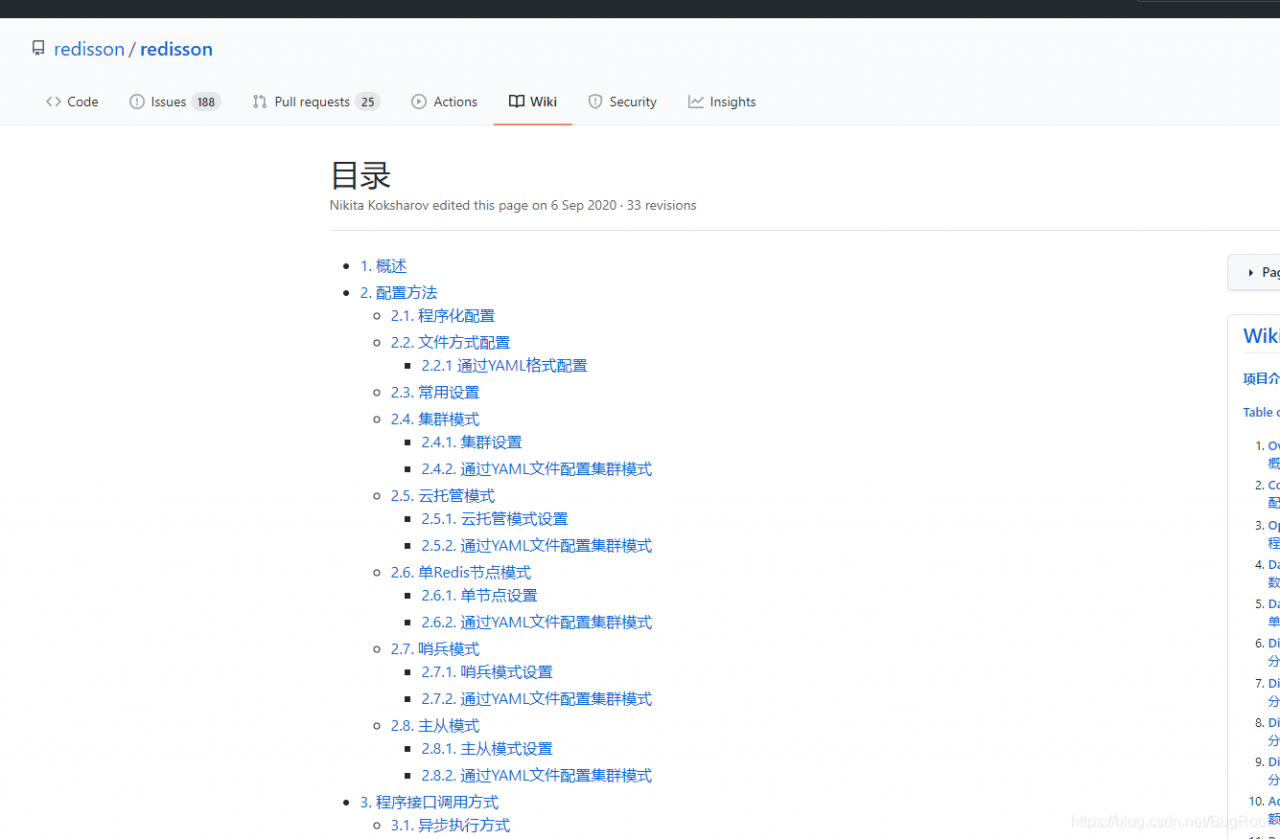Open the redisson repository name link
Screen dimensions: 1280x839
[x=176, y=48]
